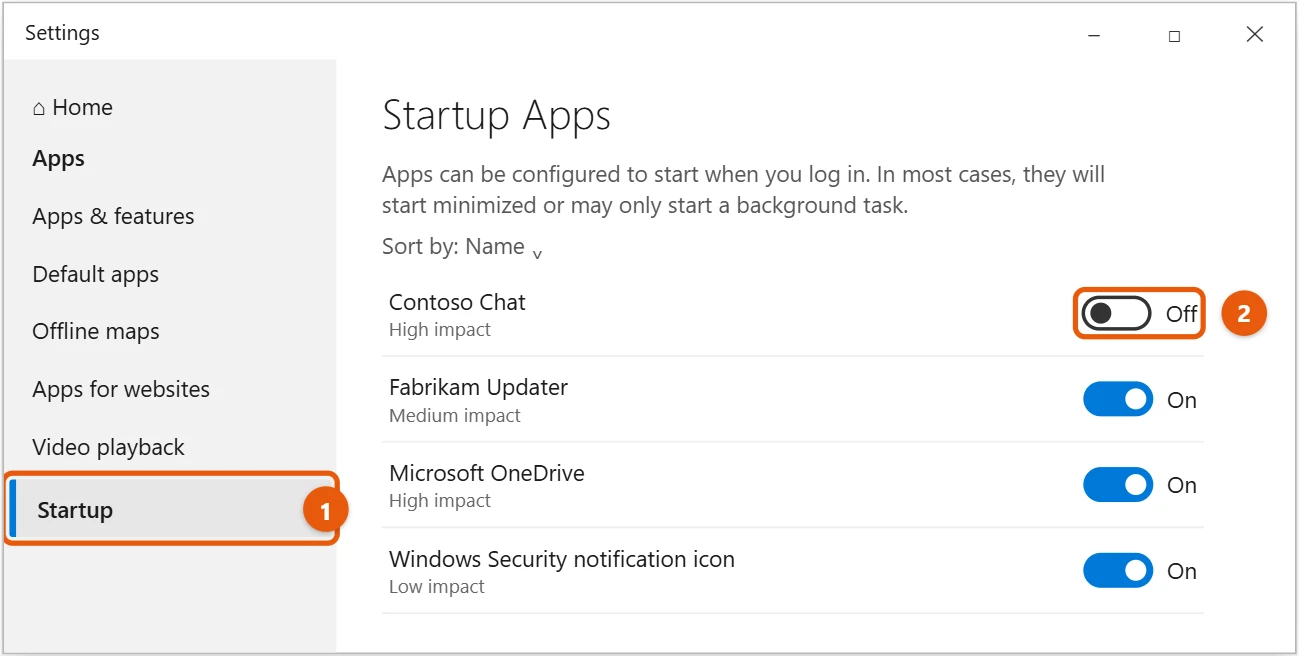Select Apps for websites option
This screenshot has height=656, width=1299.
tap(121, 389)
